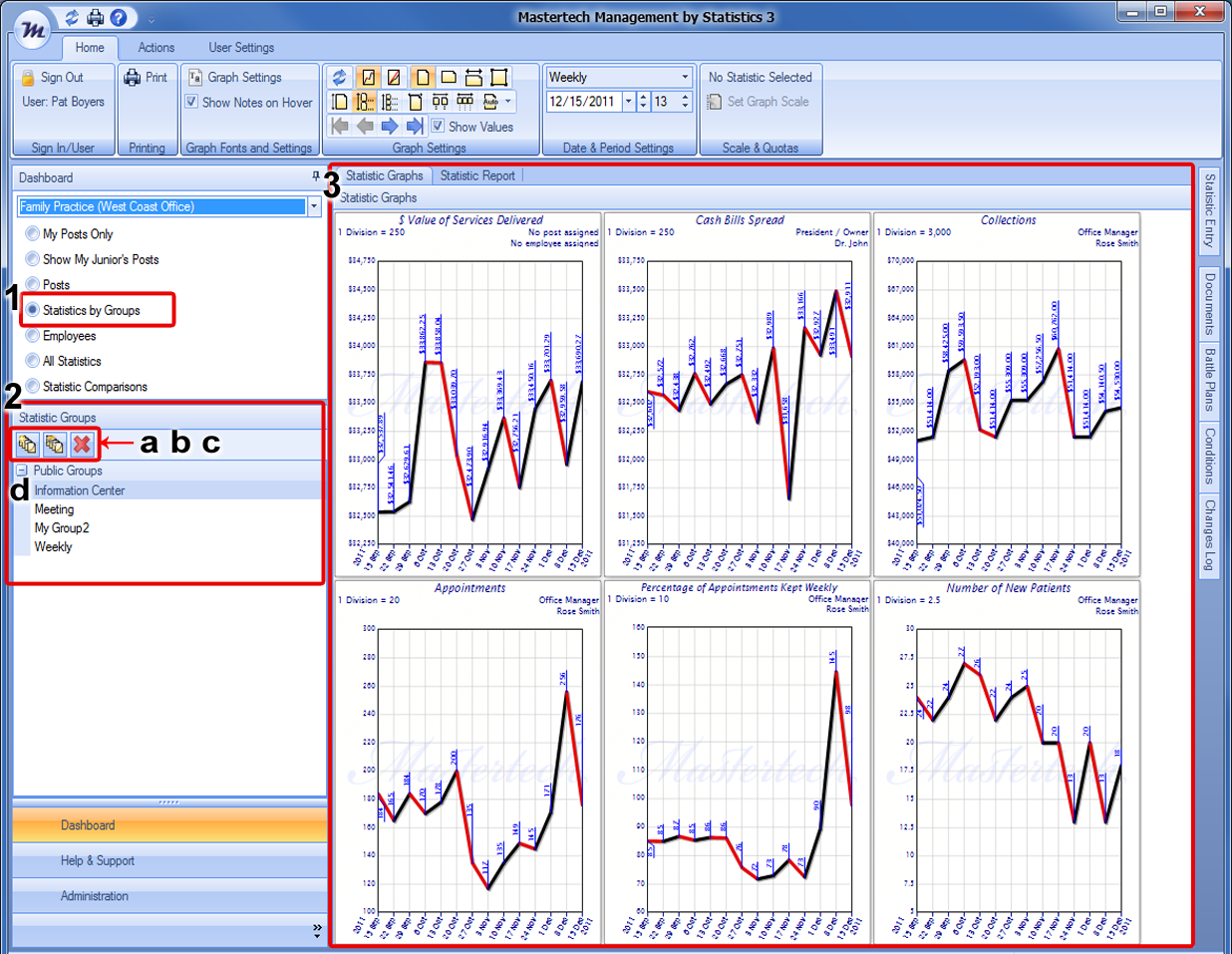The image size is (1232, 954).
Task: Toggle the highlighted vertical scale lines icon
Action: point(365,102)
